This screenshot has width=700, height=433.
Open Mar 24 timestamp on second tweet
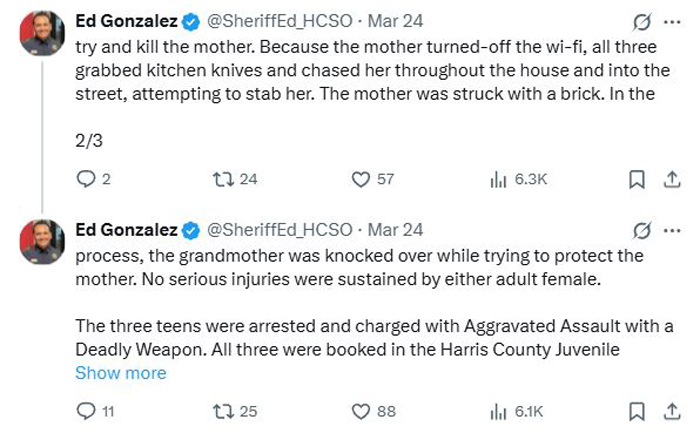(x=395, y=230)
